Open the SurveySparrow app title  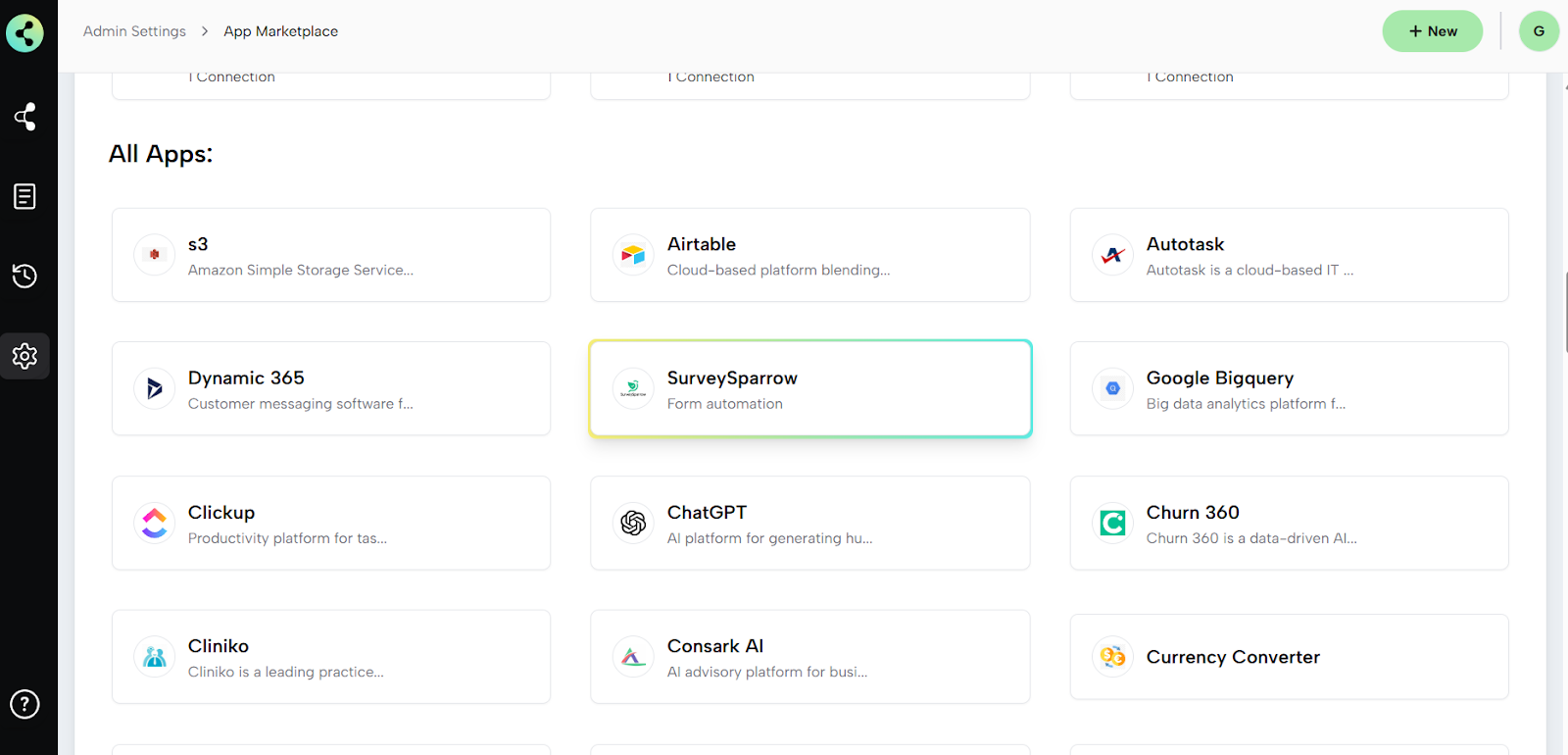click(x=732, y=377)
